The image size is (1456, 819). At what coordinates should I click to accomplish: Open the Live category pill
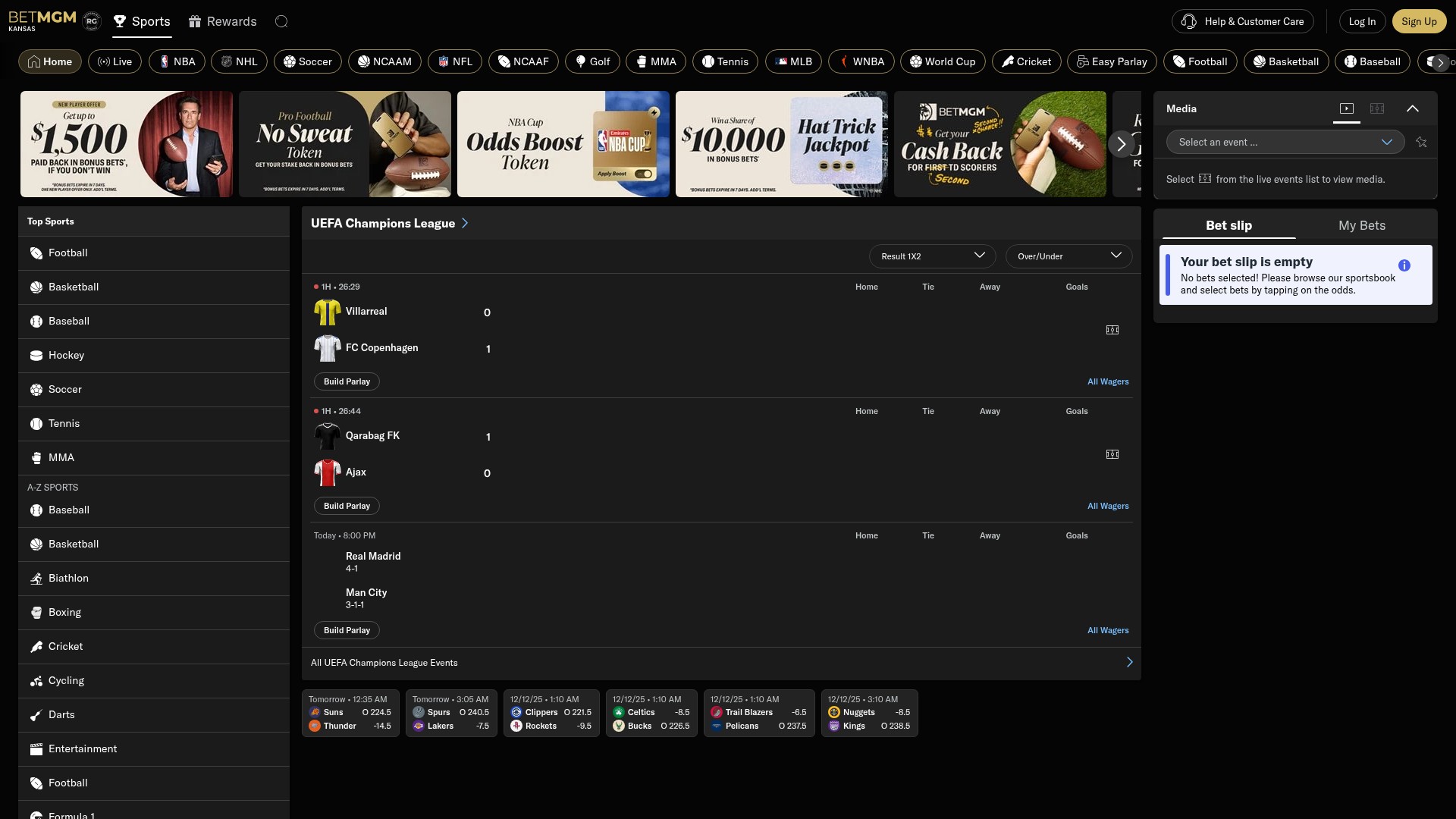click(x=115, y=61)
